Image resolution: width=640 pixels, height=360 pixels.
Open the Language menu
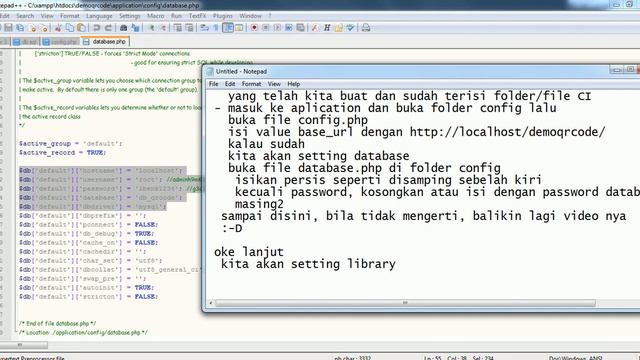coord(99,16)
